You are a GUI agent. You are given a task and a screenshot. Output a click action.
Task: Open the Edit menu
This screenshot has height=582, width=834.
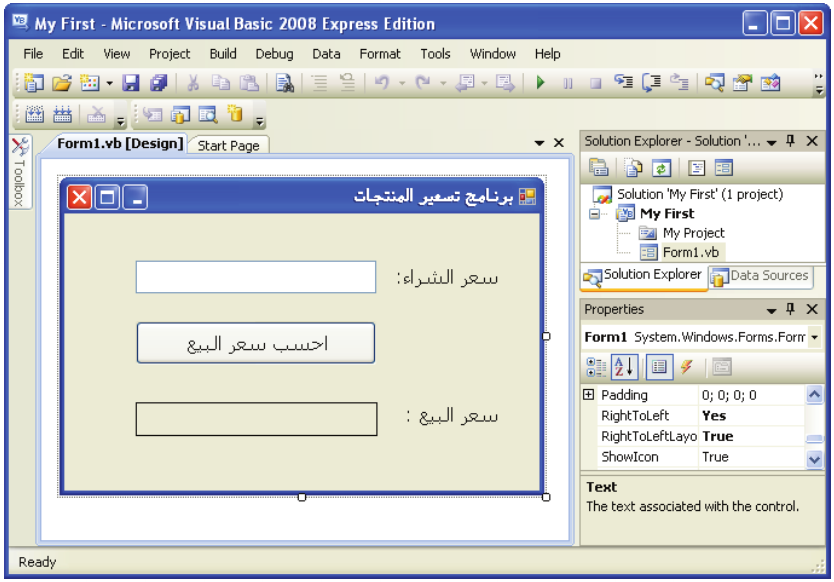73,54
